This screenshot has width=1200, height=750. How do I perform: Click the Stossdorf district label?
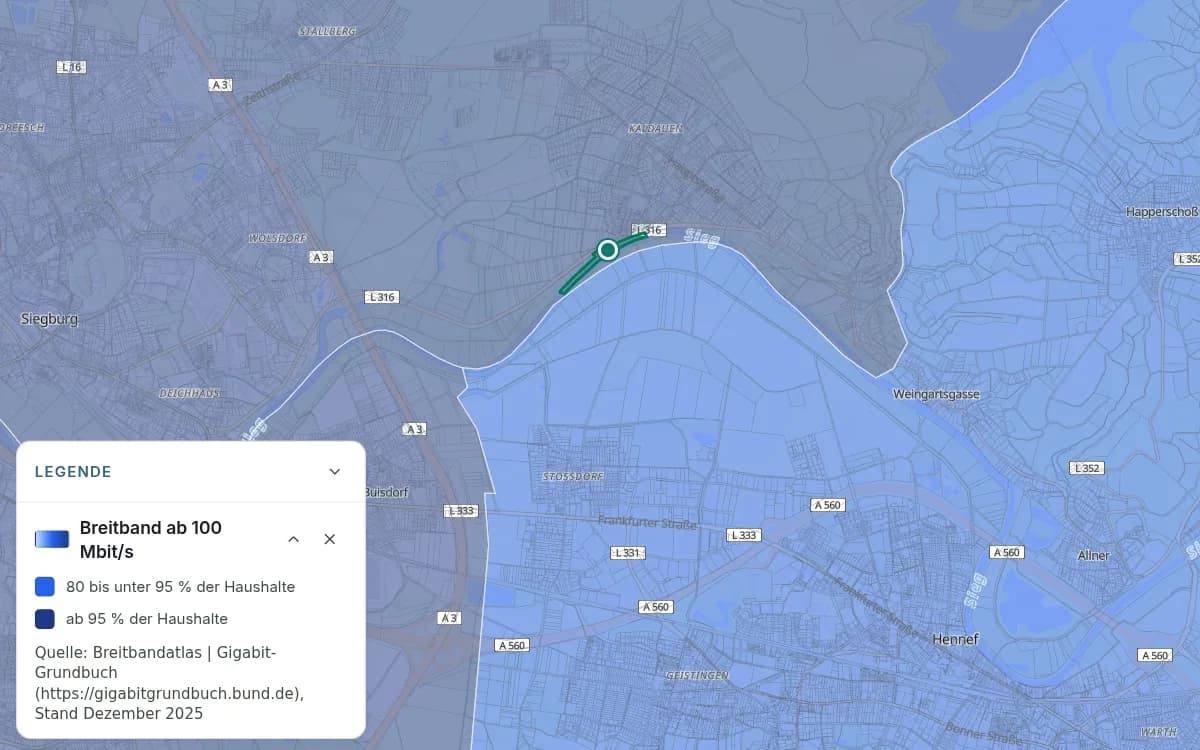click(x=573, y=477)
